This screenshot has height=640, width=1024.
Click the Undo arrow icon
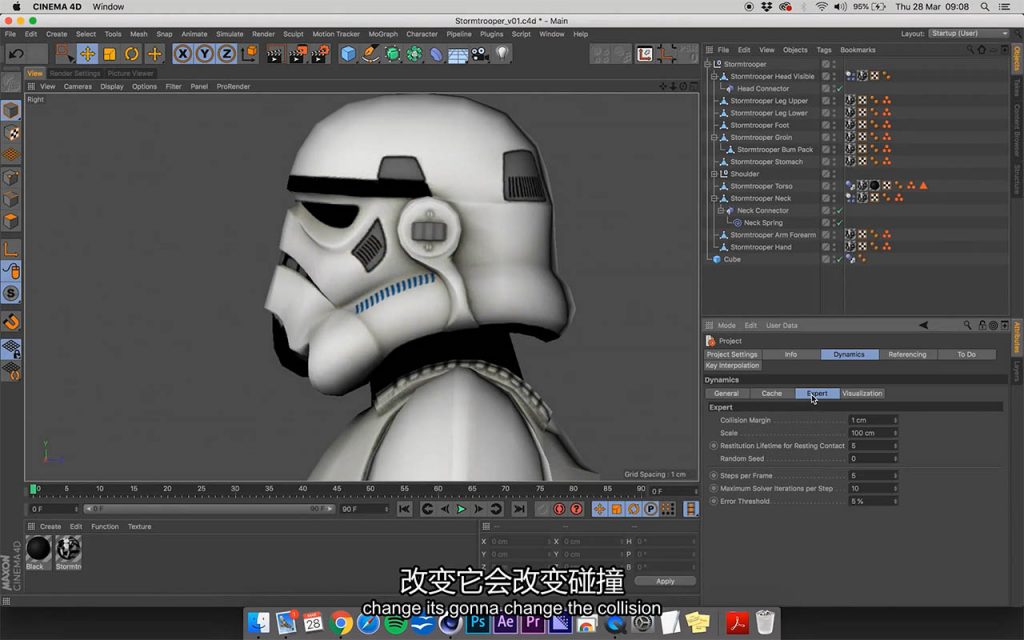pyautogui.click(x=16, y=54)
